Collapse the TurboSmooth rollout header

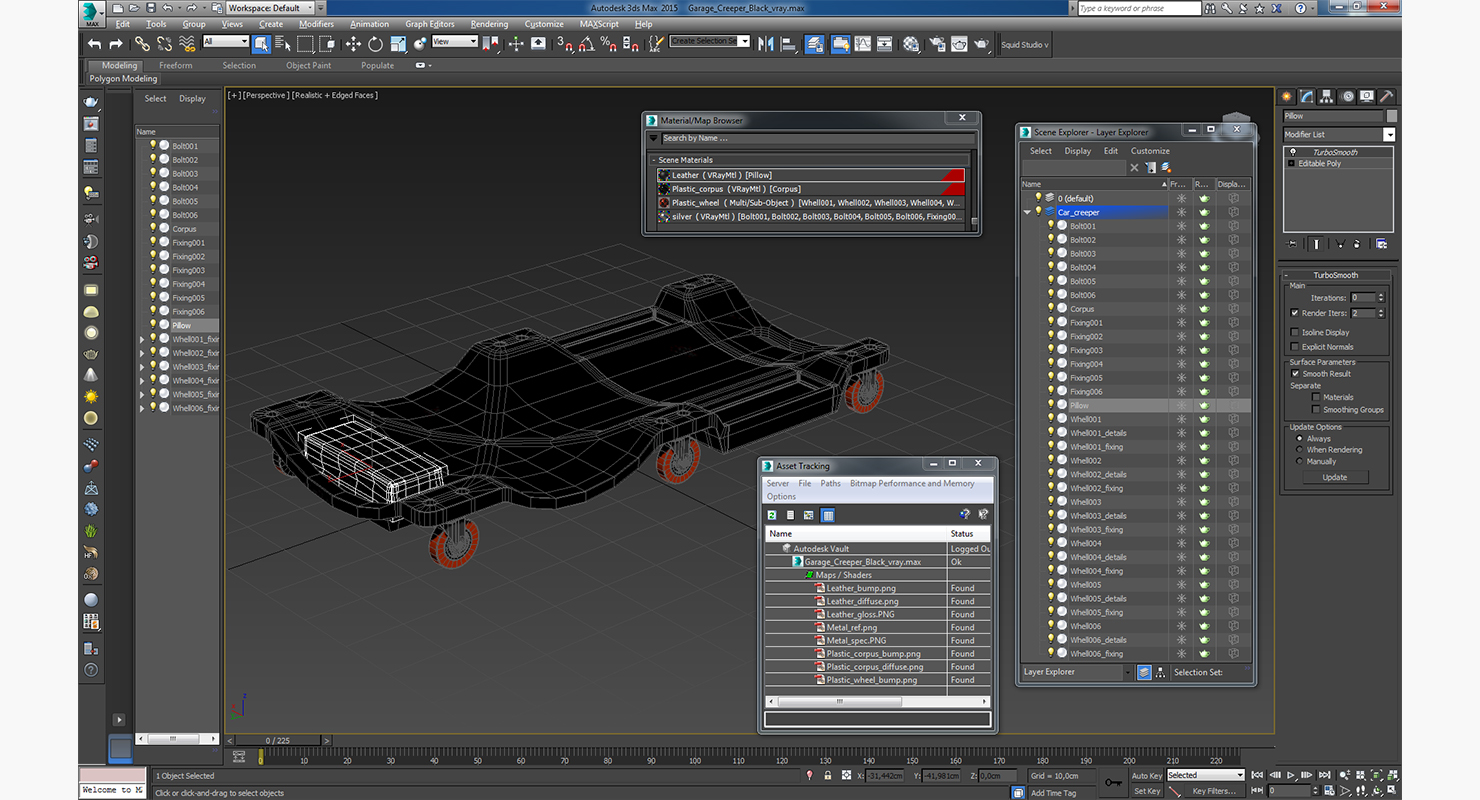coord(1335,275)
